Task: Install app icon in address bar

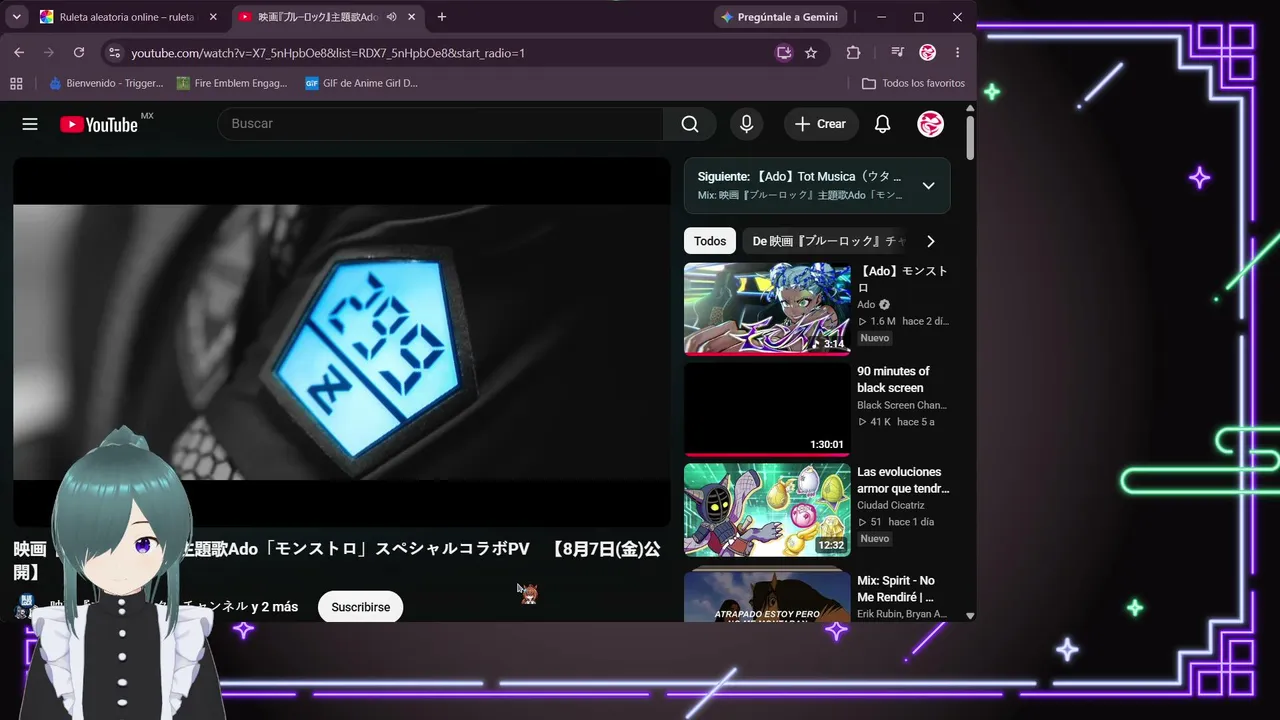Action: point(784,53)
